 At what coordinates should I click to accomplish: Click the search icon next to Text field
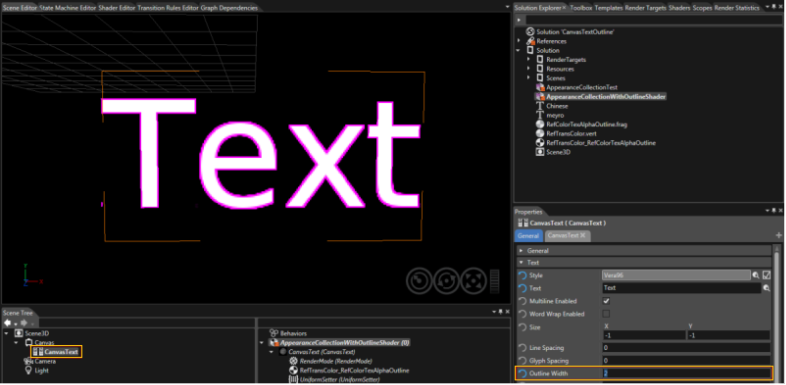click(766, 288)
